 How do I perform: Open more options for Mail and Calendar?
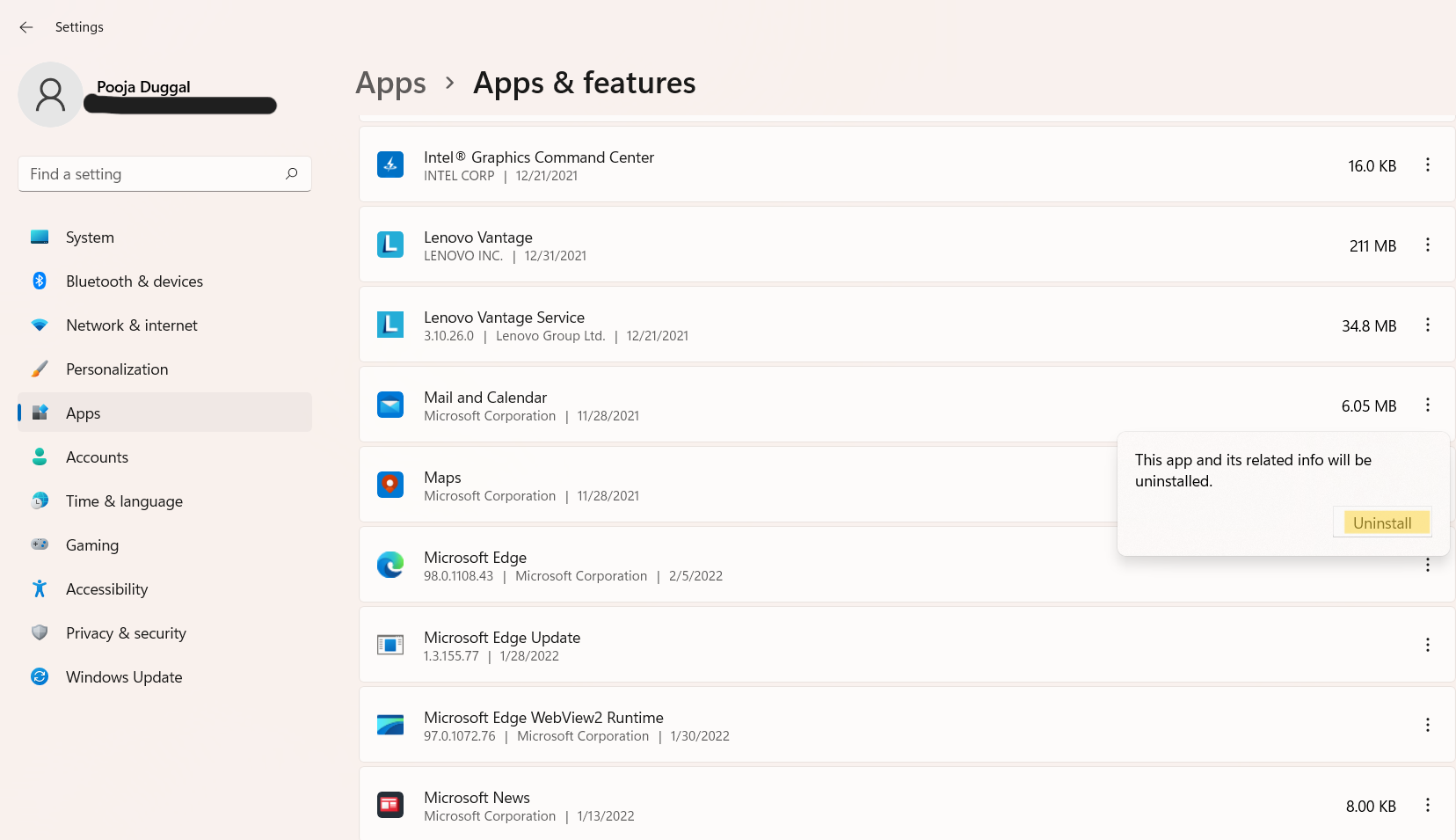tap(1428, 405)
